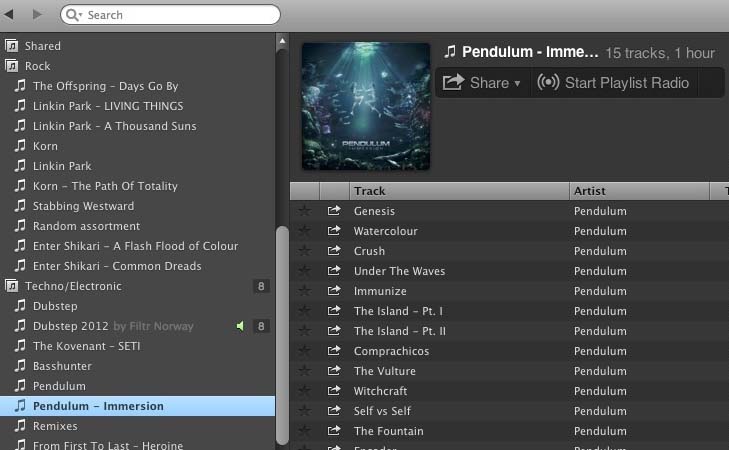The height and width of the screenshot is (450, 729).
Task: Share Witchcraft via its share icon
Action: pyautogui.click(x=334, y=390)
